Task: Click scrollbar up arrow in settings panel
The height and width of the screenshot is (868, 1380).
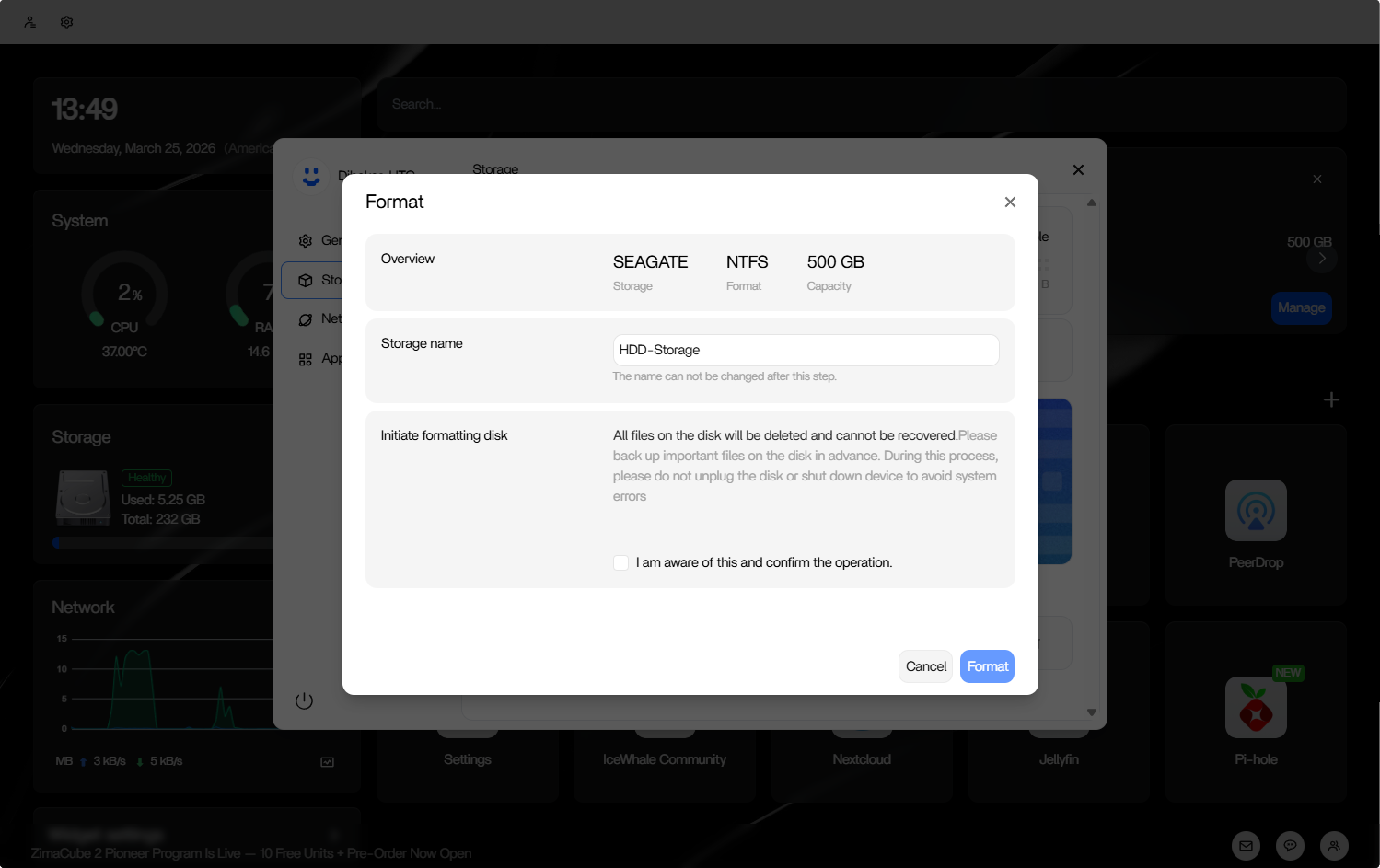Action: tap(1092, 203)
